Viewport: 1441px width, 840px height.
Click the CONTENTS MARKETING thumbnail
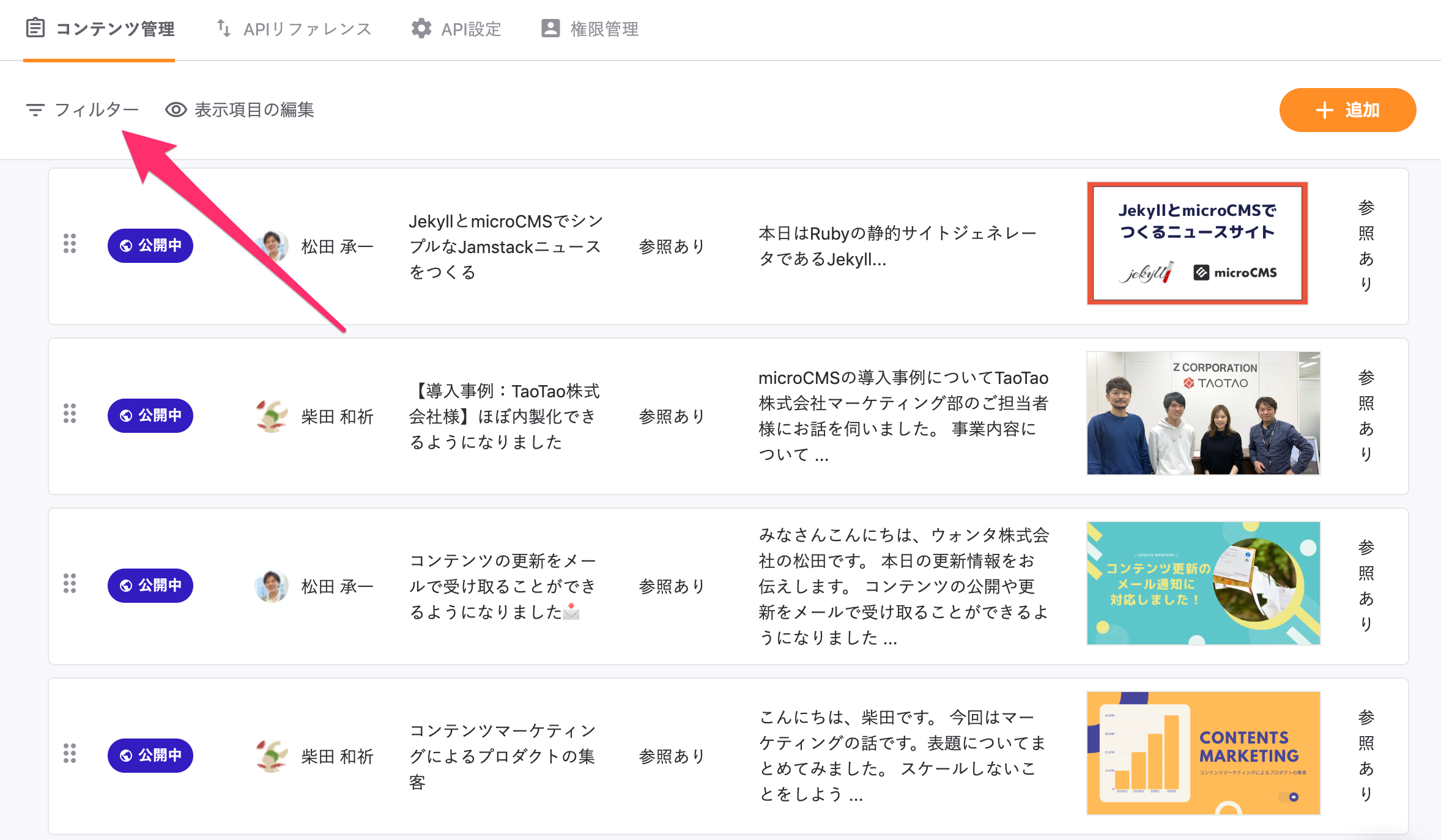click(x=1203, y=753)
